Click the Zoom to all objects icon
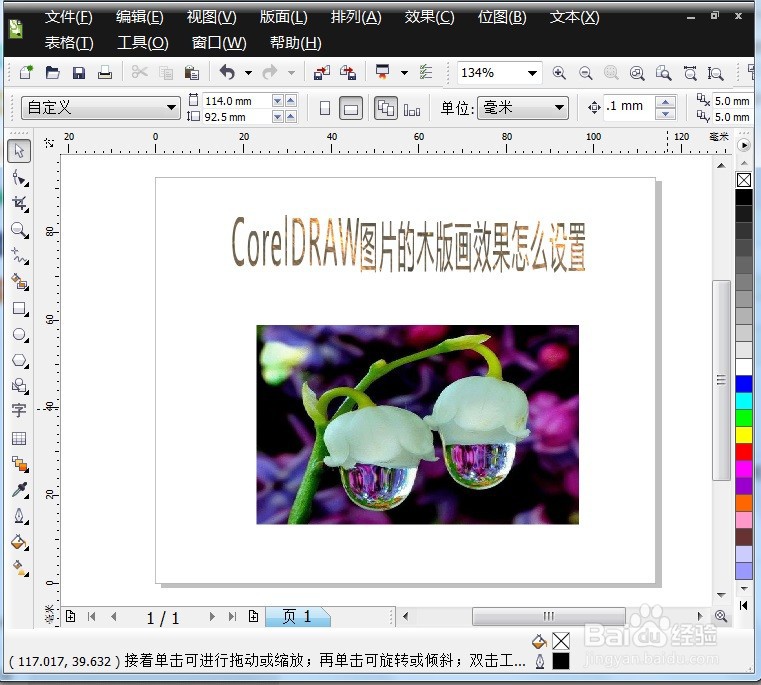 pyautogui.click(x=637, y=73)
